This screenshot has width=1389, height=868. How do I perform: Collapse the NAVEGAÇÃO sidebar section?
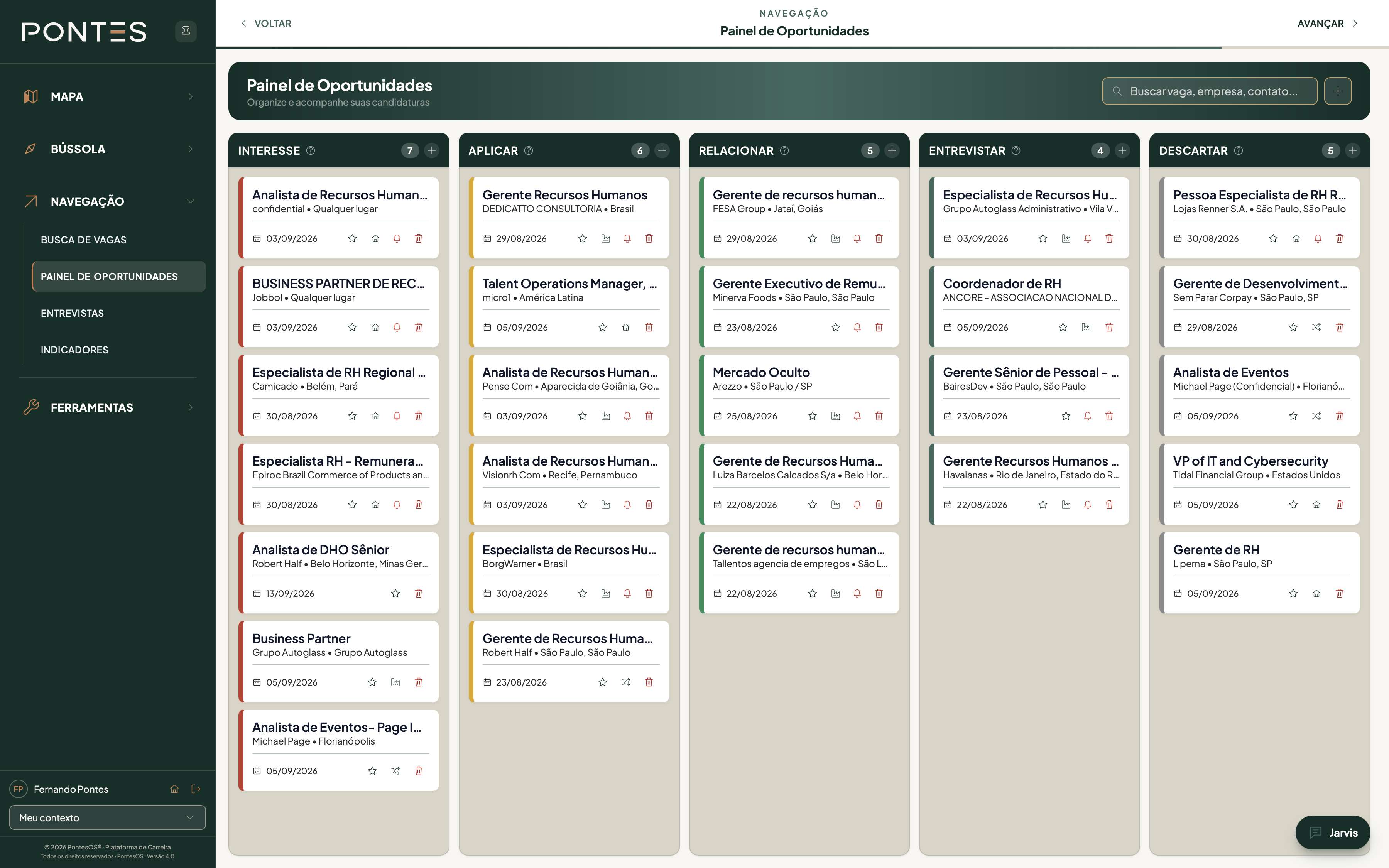pos(108,201)
